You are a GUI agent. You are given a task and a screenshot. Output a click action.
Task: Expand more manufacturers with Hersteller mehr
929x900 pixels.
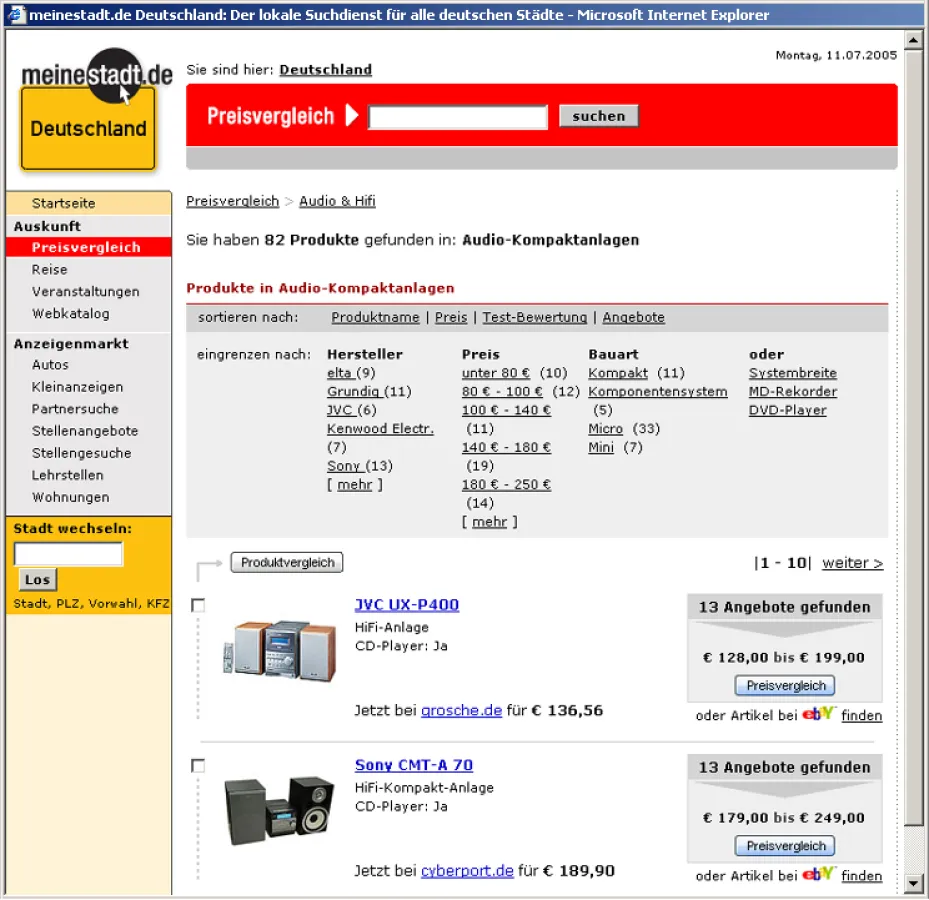[354, 485]
